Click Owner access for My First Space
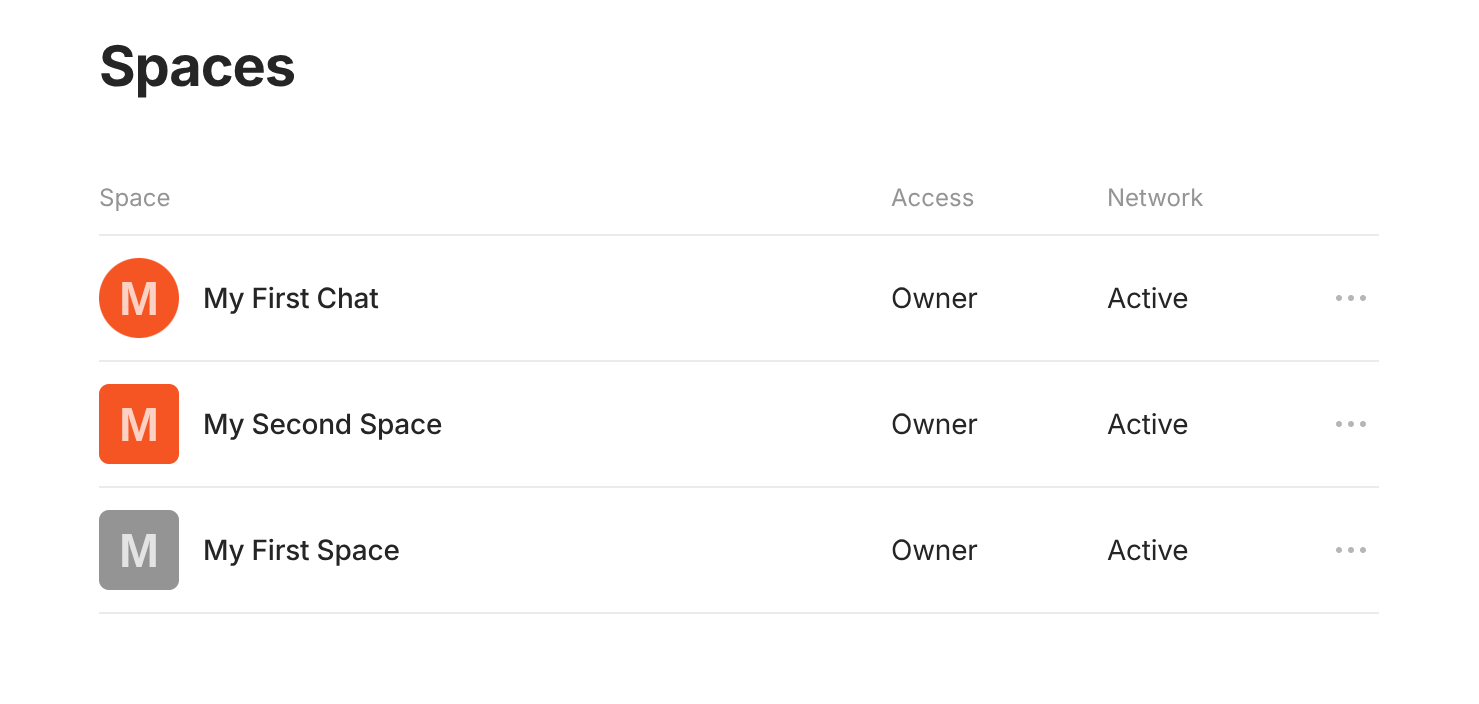The height and width of the screenshot is (704, 1479). tap(934, 550)
